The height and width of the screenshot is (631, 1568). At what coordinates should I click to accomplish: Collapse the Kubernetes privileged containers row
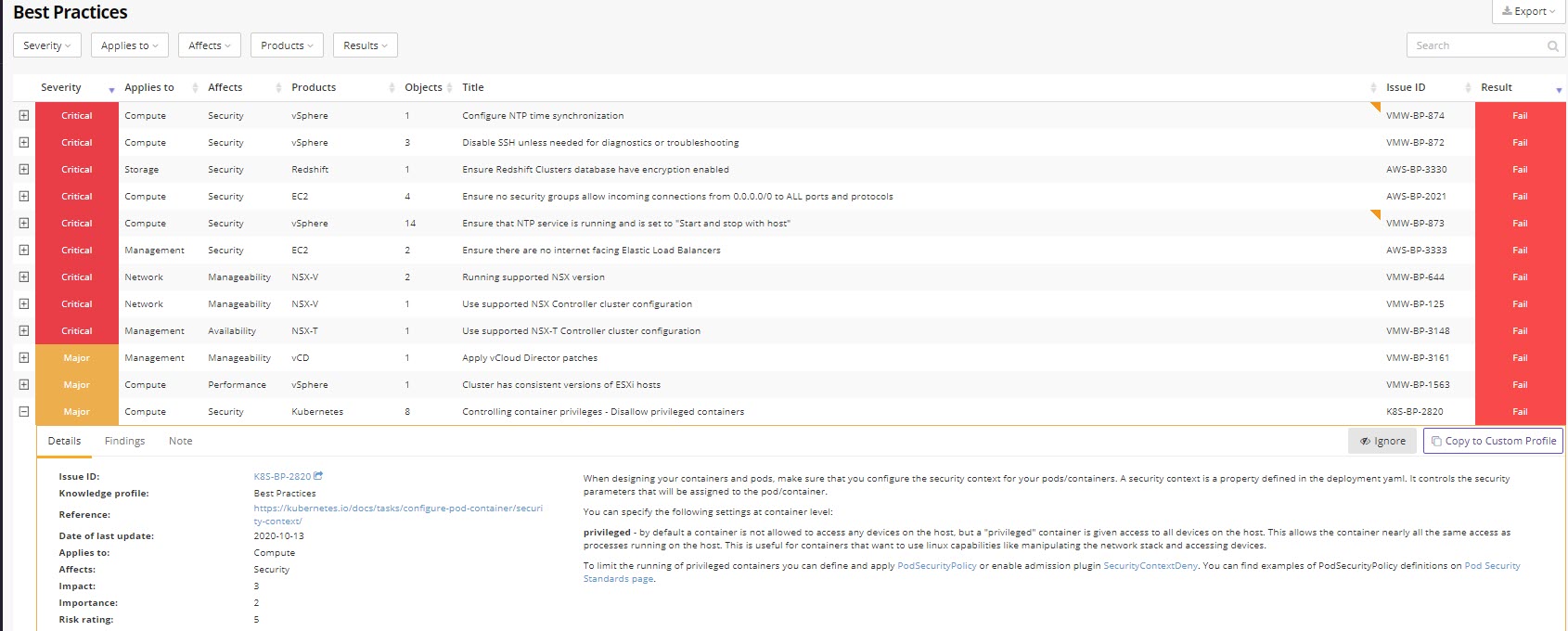tap(24, 411)
